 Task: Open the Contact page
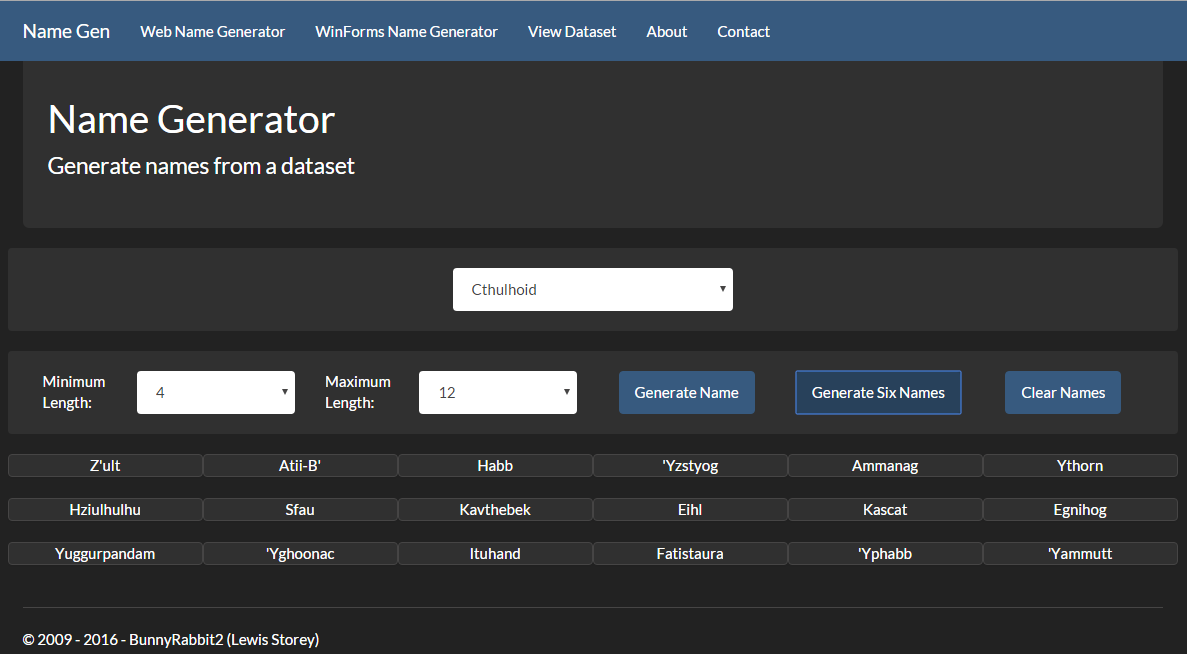pyautogui.click(x=743, y=32)
